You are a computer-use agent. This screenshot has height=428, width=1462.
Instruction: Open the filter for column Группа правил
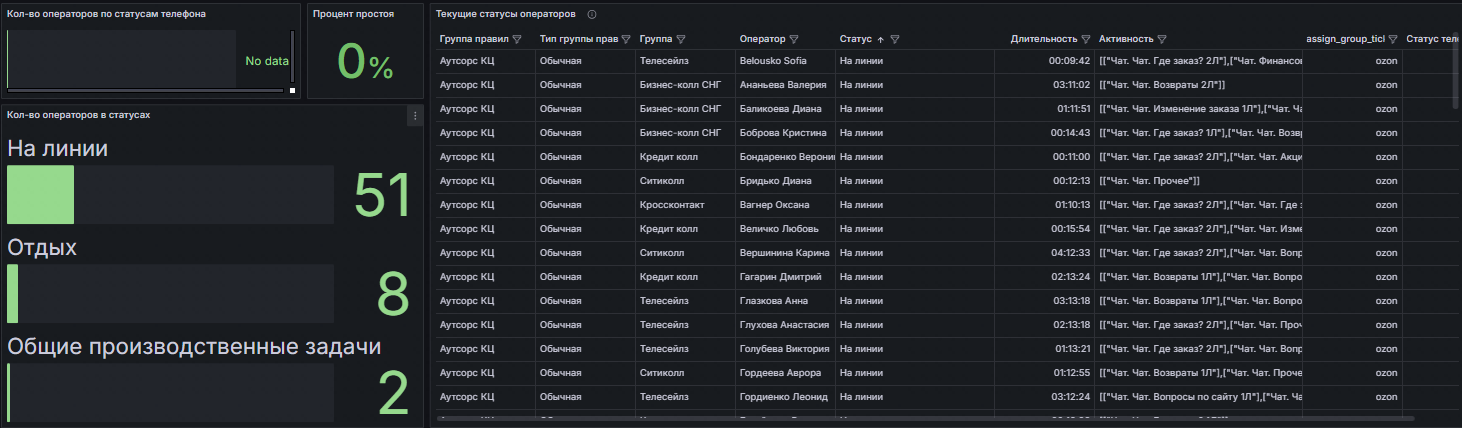click(x=517, y=40)
